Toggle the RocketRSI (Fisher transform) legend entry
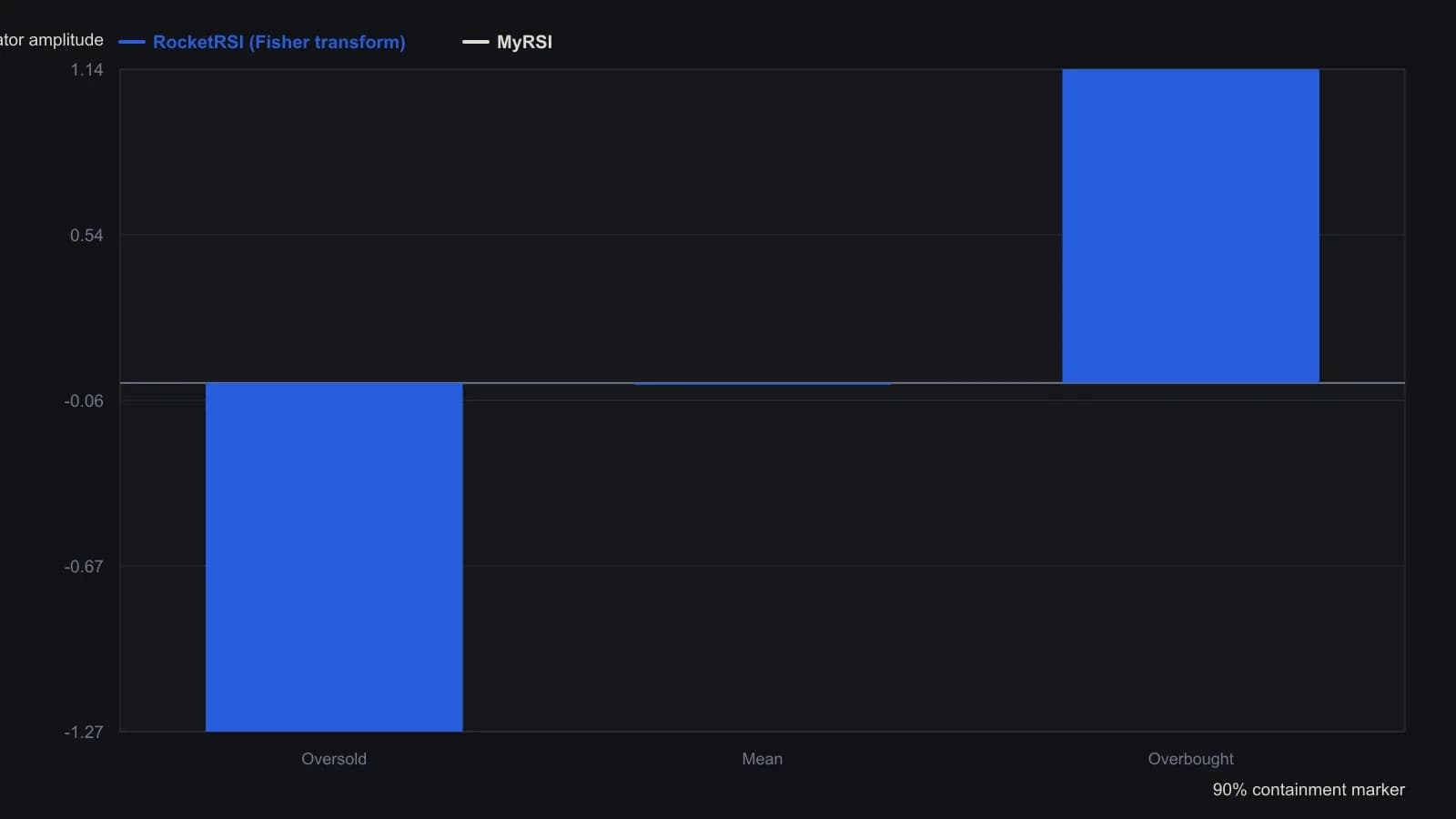 click(262, 42)
